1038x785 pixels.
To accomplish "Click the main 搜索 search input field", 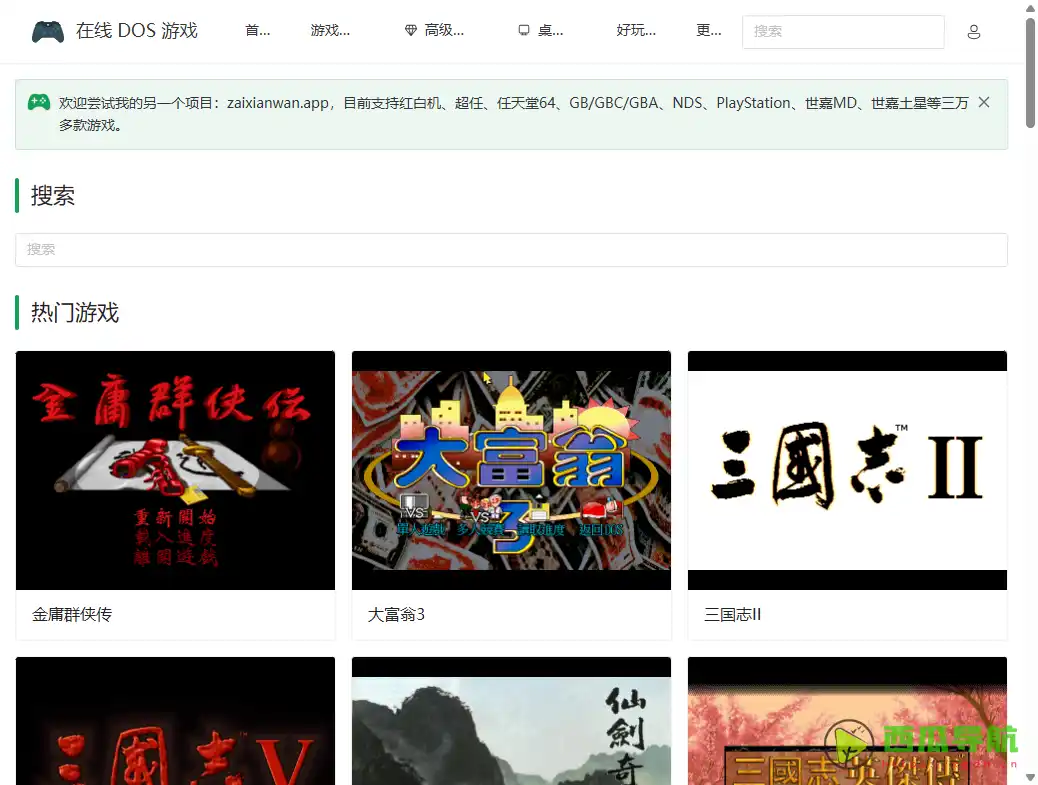I will (x=511, y=249).
